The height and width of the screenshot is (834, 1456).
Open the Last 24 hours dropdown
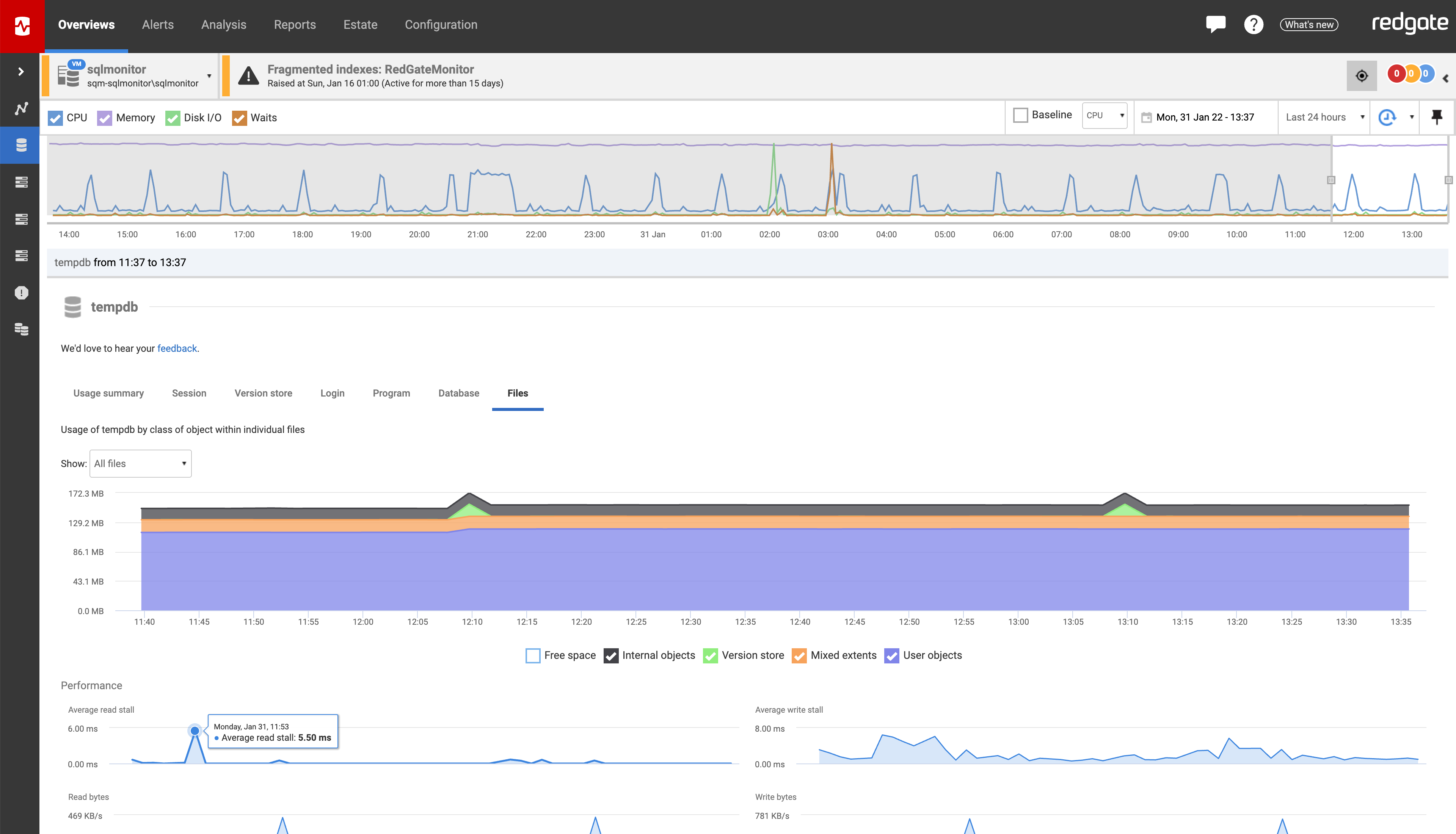1323,117
